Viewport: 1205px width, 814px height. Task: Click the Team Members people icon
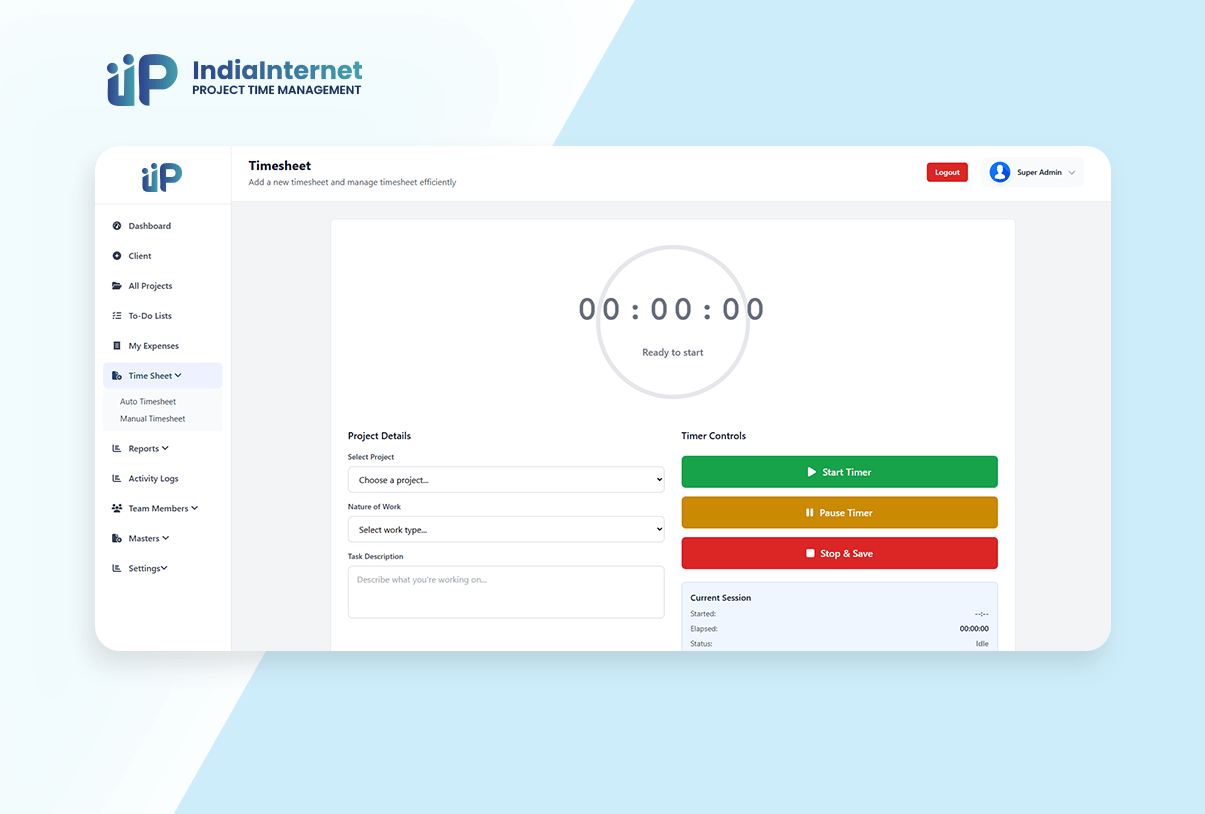(x=117, y=509)
